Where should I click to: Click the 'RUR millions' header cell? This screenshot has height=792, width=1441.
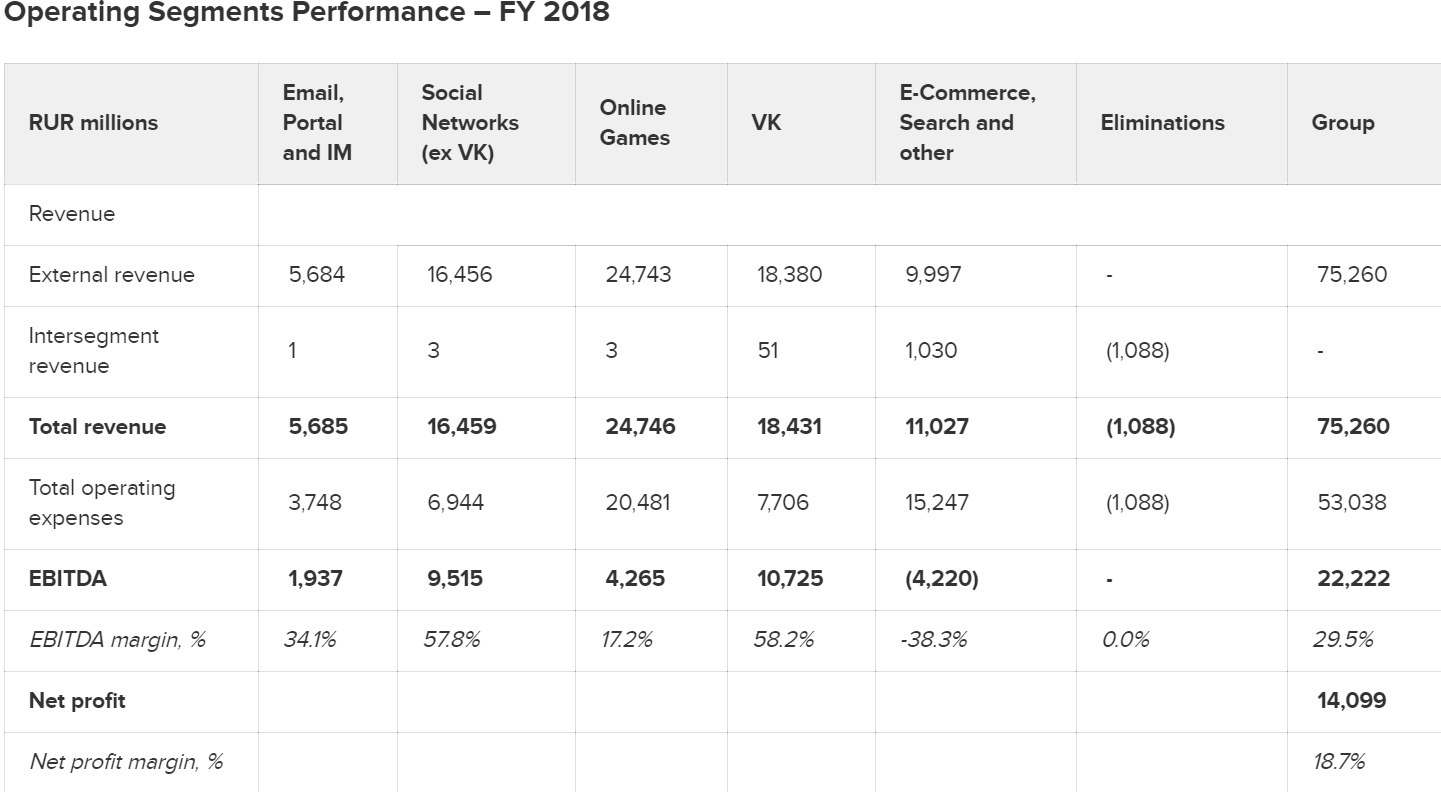tap(93, 123)
